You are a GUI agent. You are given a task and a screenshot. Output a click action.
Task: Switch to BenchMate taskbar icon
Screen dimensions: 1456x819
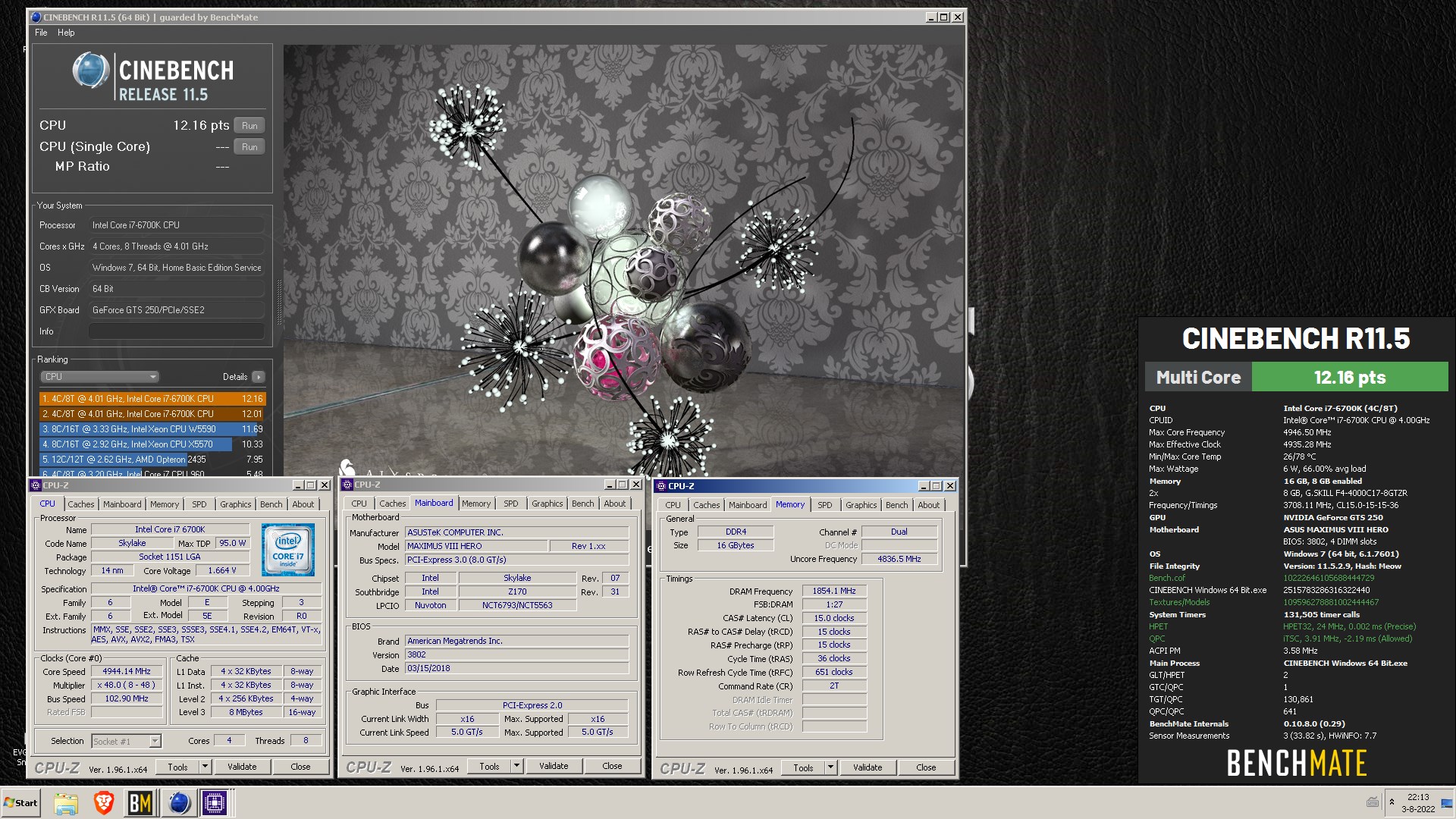[x=140, y=803]
